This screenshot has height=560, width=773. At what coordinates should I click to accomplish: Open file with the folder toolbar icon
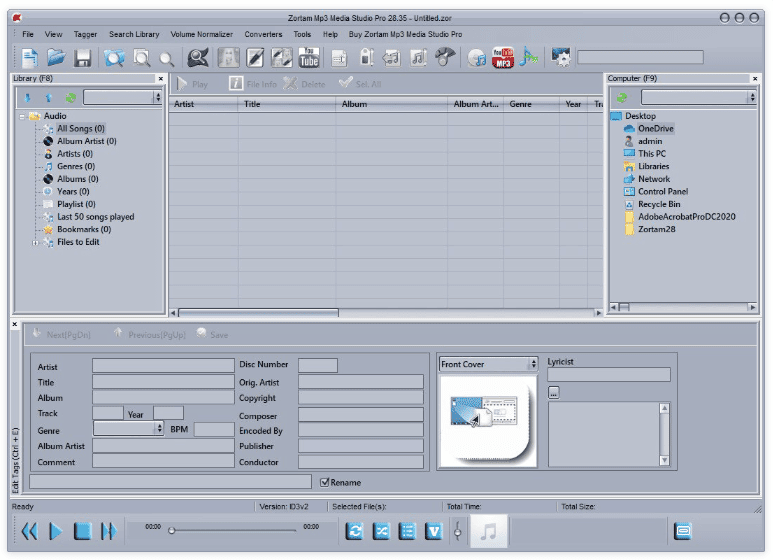[56, 58]
